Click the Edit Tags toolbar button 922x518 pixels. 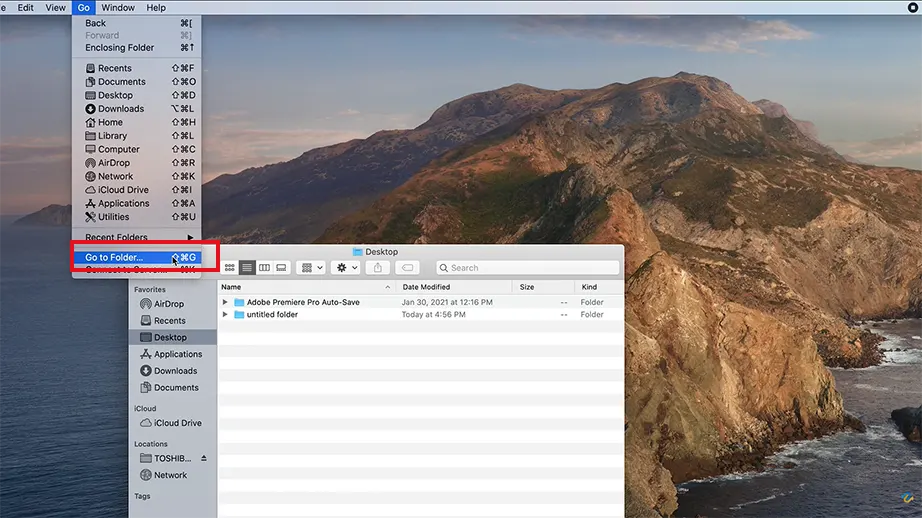tap(407, 268)
